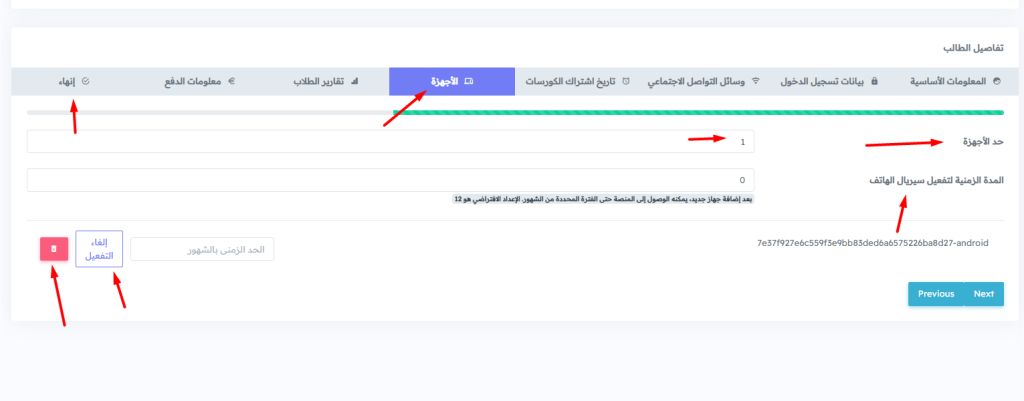Click the chart icon beside تقارير الطلاب
Image resolution: width=1024 pixels, height=401 pixels.
354,82
